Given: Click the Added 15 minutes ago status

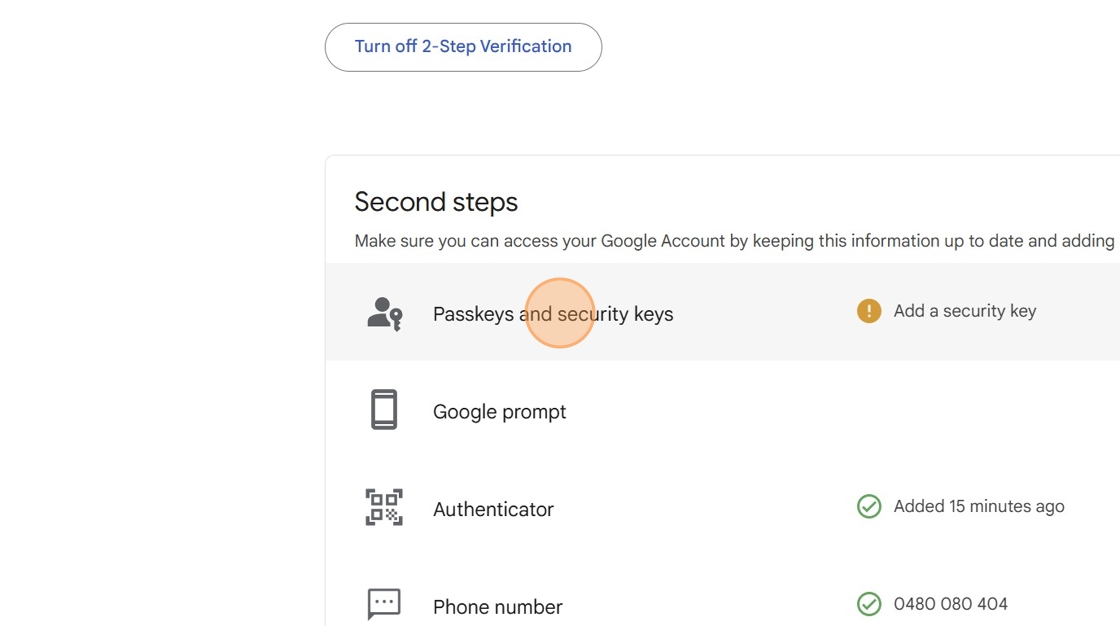Looking at the screenshot, I should pos(978,507).
